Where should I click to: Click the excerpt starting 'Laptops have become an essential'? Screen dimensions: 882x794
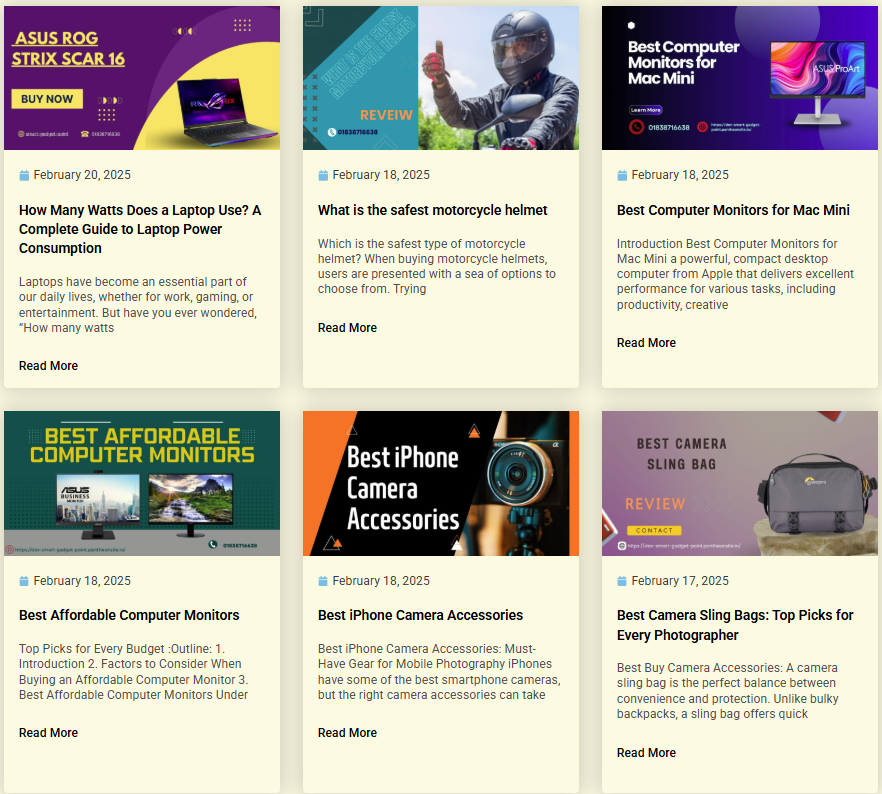pos(138,305)
